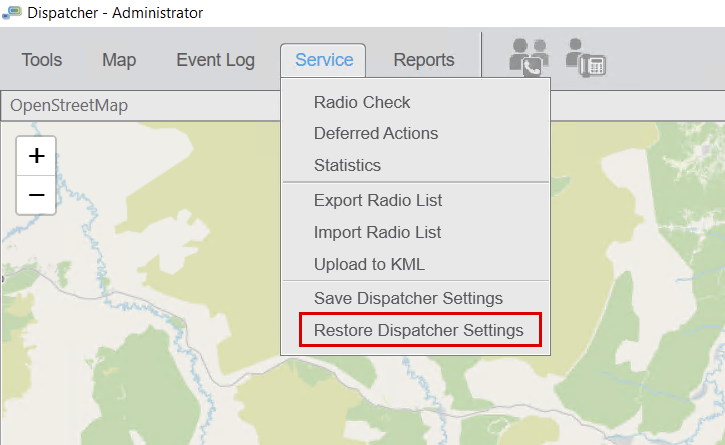This screenshot has height=445, width=725.
Task: Select the OpenStreetMap panel tab
Action: (x=69, y=105)
